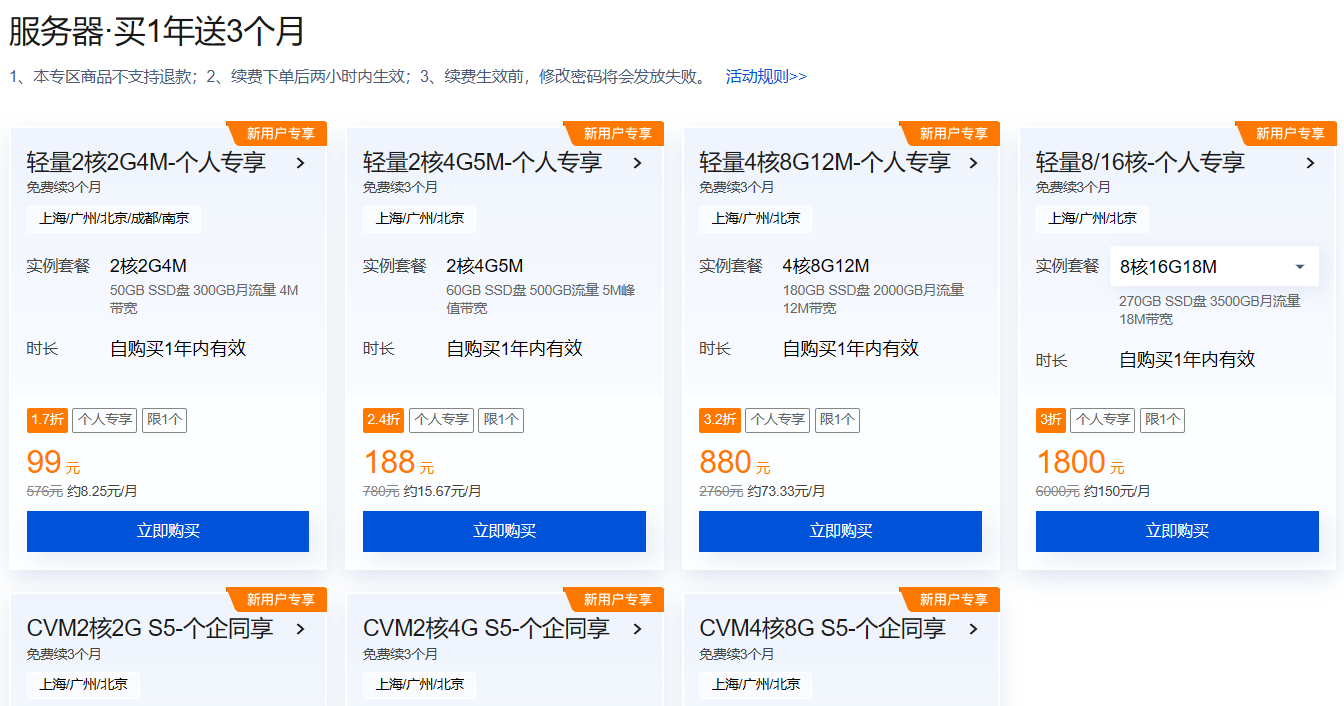Click the struck-through 6000元 original price
The width and height of the screenshot is (1344, 706).
click(x=1058, y=491)
